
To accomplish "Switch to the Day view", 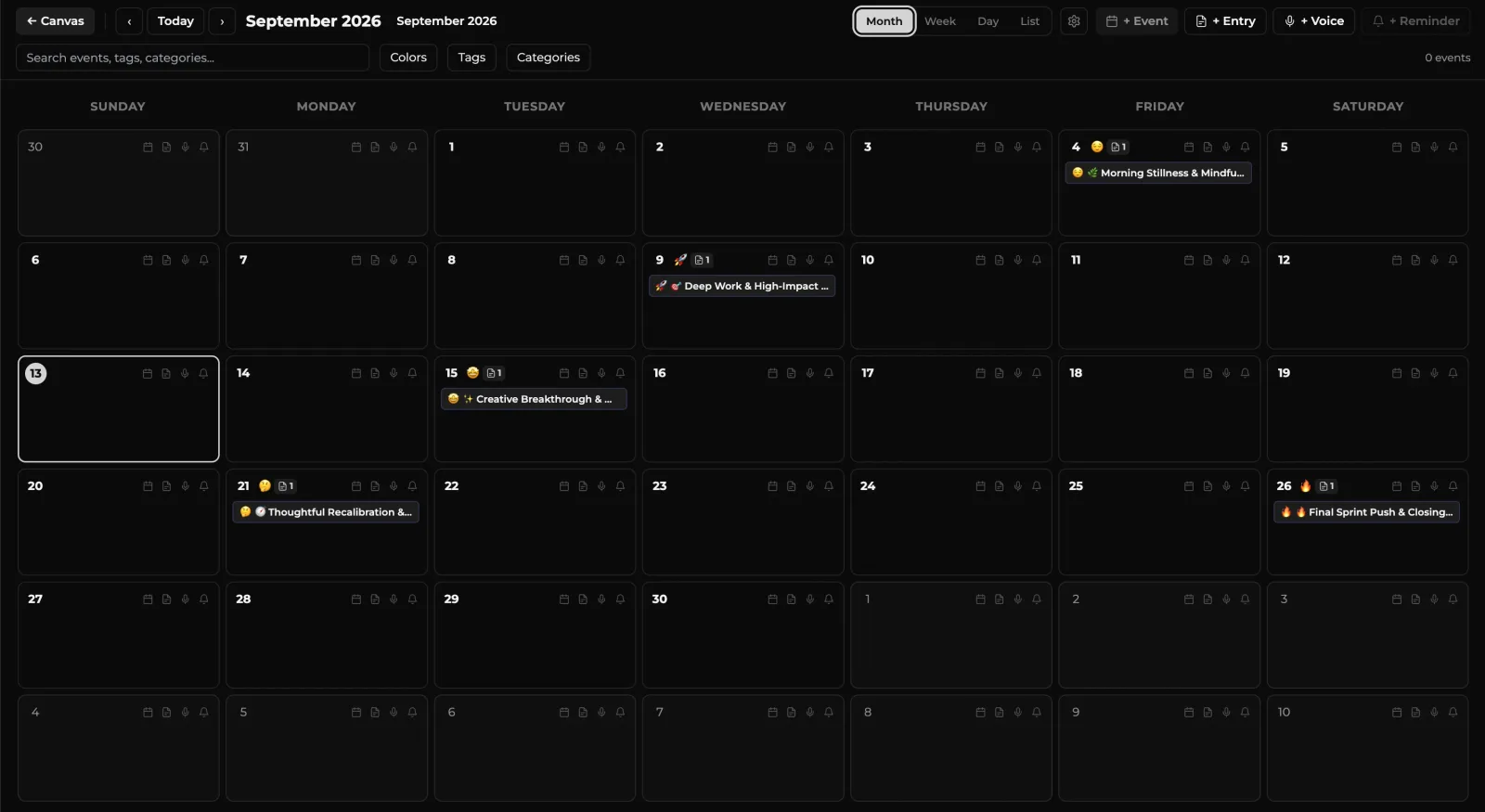I will (988, 21).
